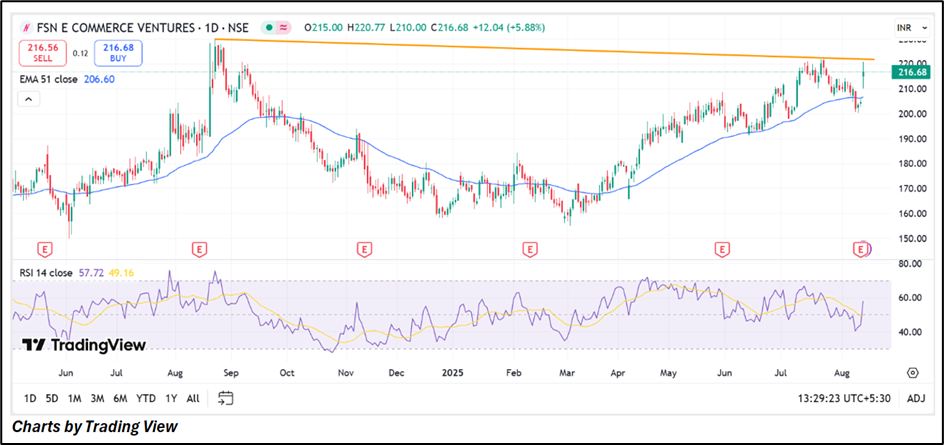The height and width of the screenshot is (445, 944).
Task: Click the TradingView logo
Action: [x=85, y=345]
